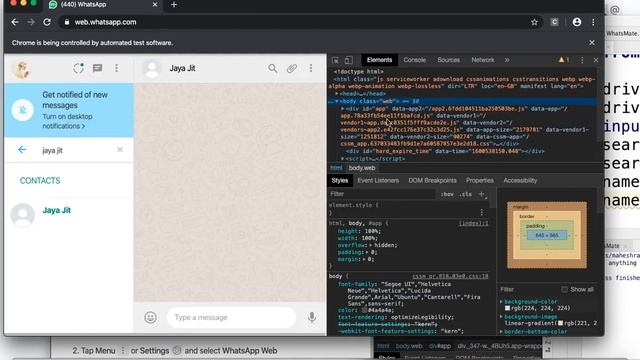
Task: Turn on desktop notifications link
Action: [x=67, y=121]
